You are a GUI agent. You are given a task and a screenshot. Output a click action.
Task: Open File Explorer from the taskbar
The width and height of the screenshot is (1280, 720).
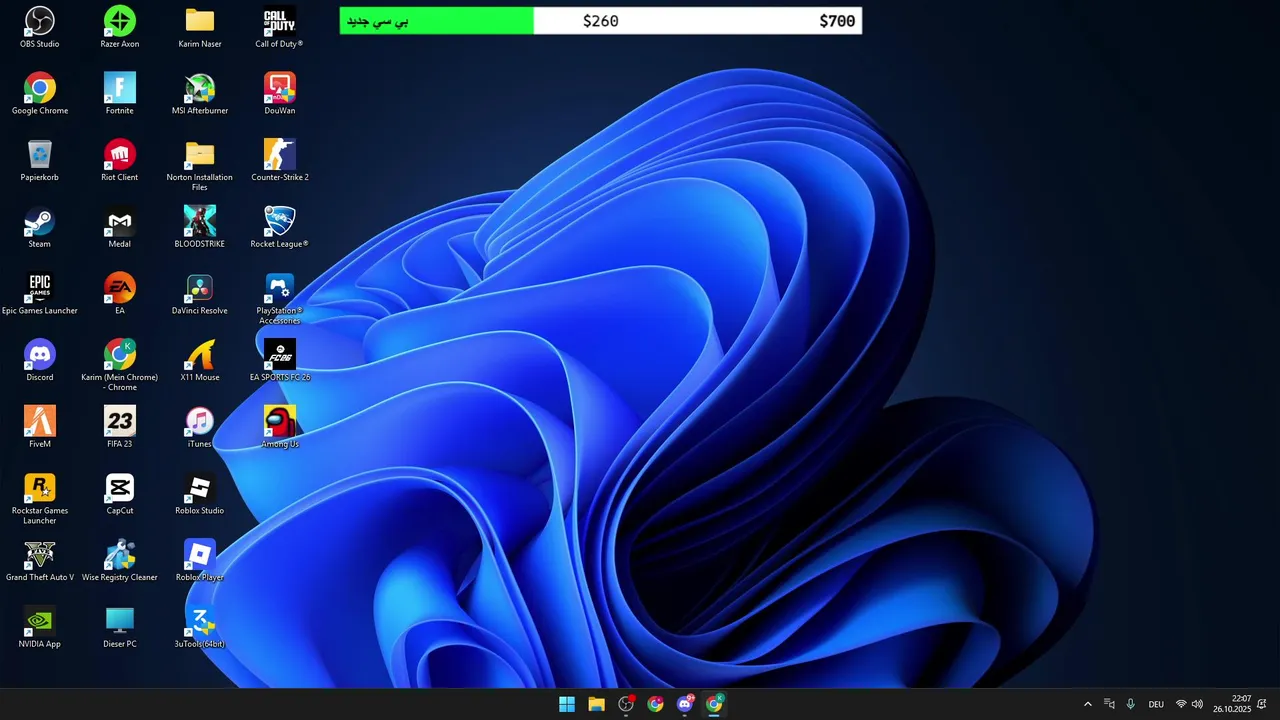click(597, 704)
